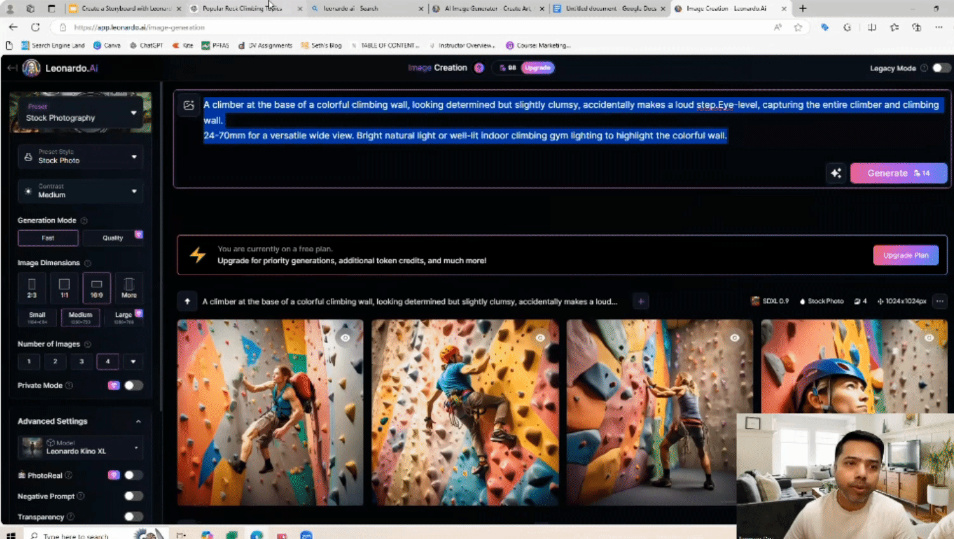This screenshot has height=539, width=954.
Task: Open the Preset Style Stock Photo dropdown
Action: (x=80, y=157)
